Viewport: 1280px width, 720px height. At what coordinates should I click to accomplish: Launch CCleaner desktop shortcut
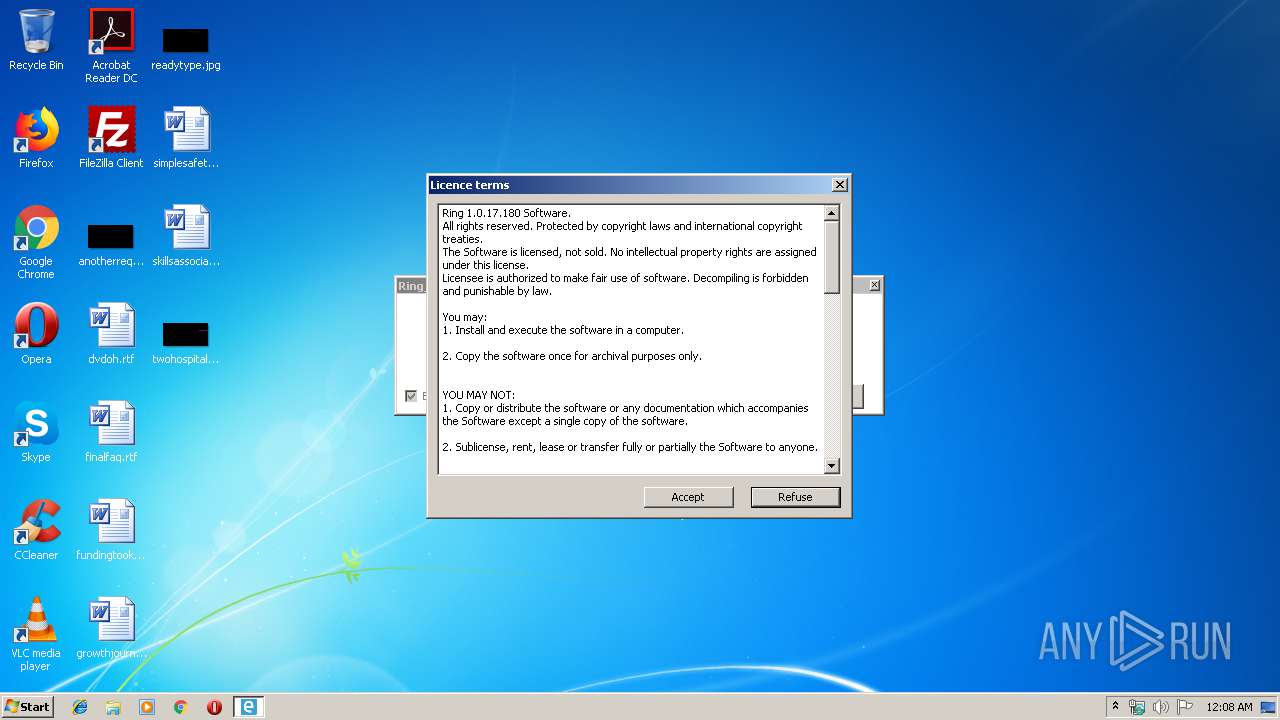[36, 530]
